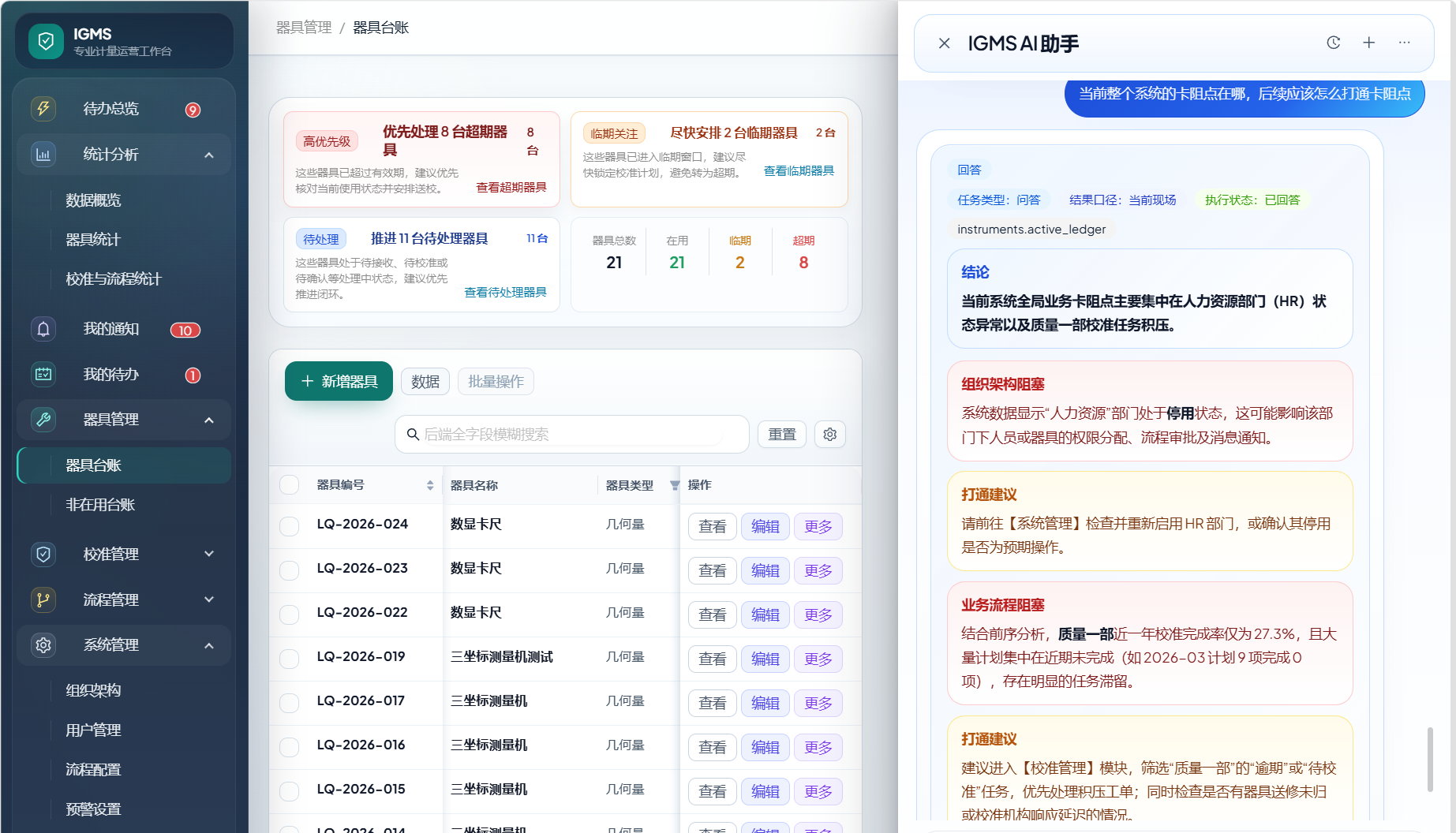The height and width of the screenshot is (833, 1456).
Task: Select row LQ-2026-023 checkbox
Action: click(x=290, y=570)
